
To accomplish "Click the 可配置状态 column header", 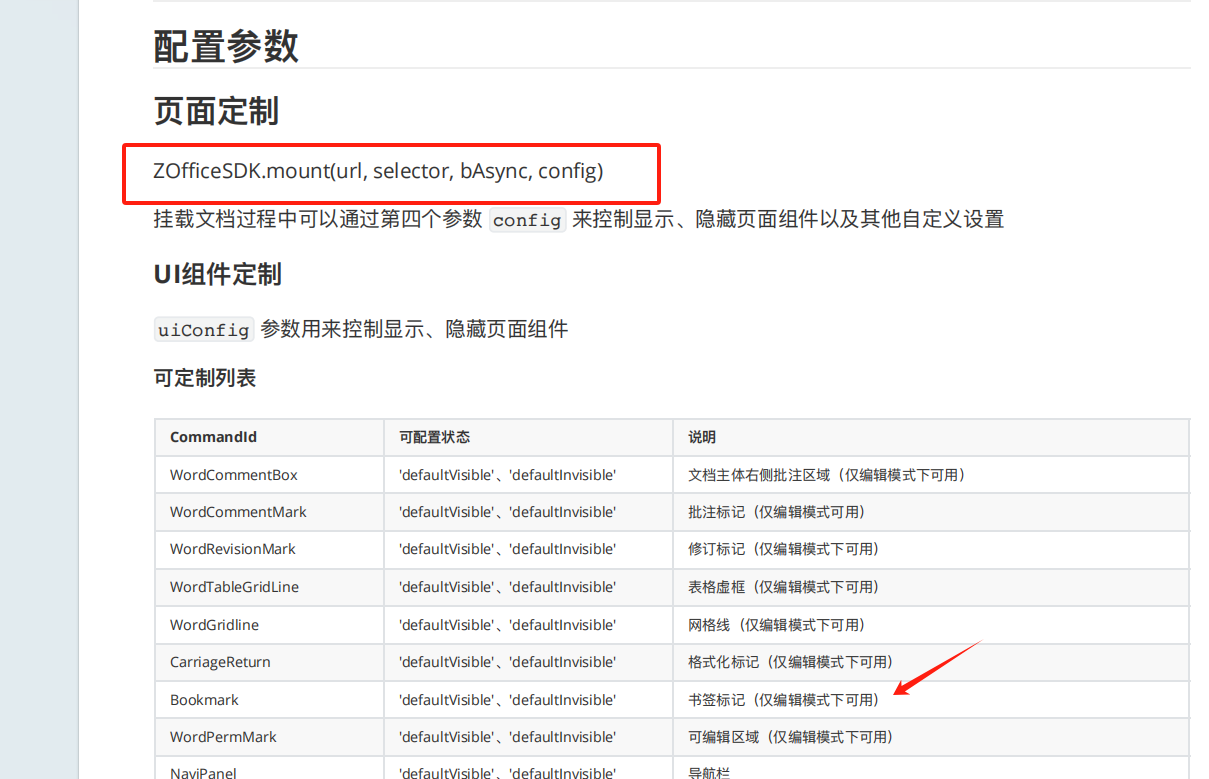I will (x=434, y=437).
